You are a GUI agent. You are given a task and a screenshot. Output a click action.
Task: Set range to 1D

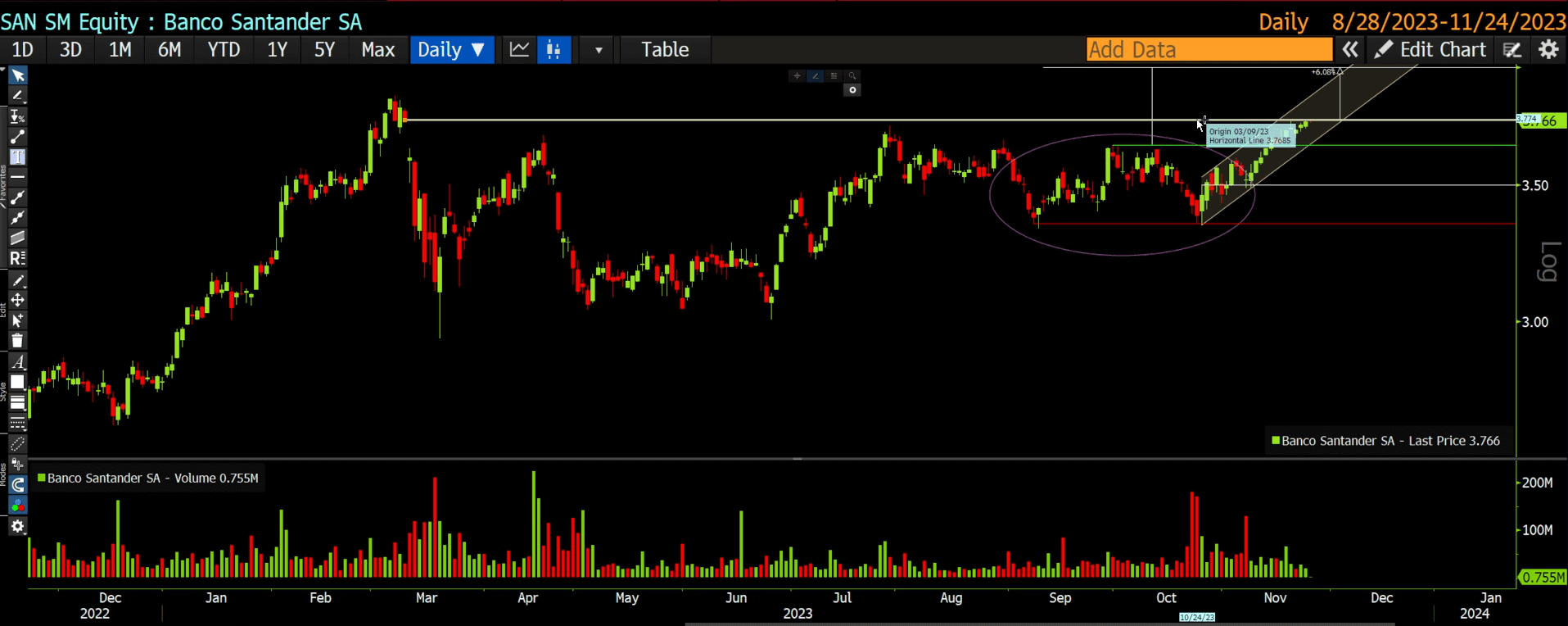(22, 49)
